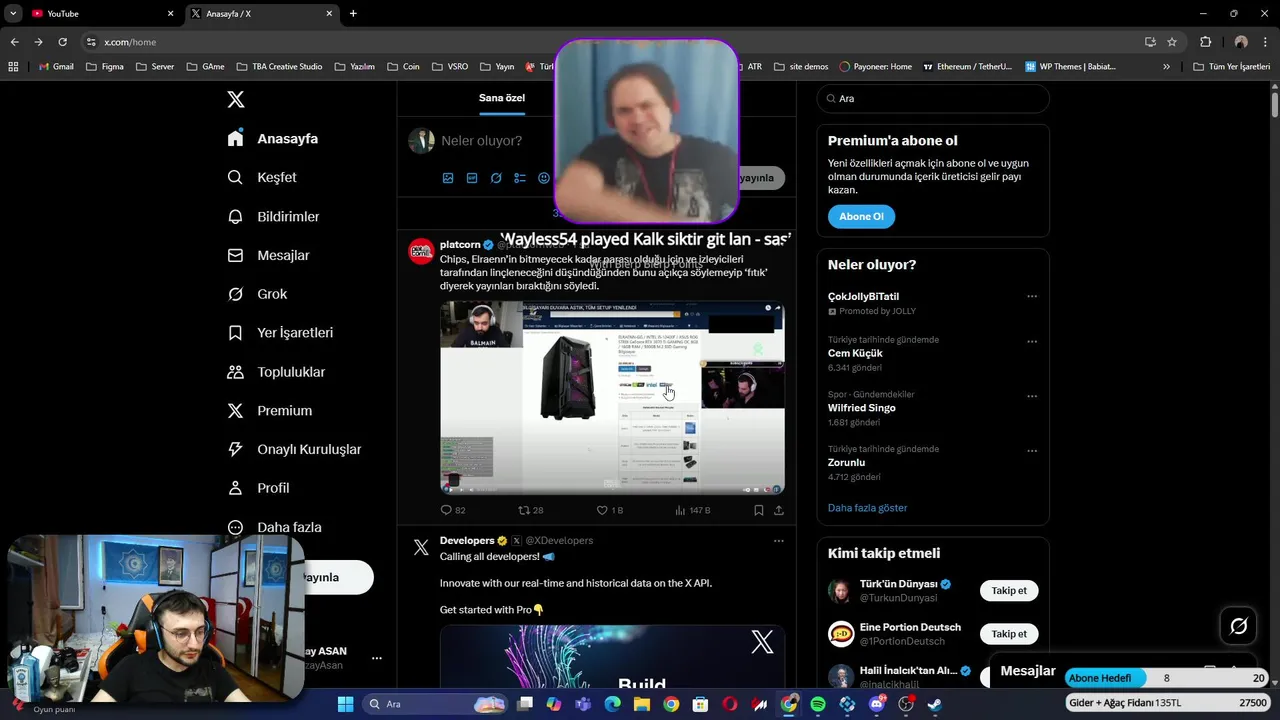This screenshot has width=1280, height=720.
Task: Open Anasayfa home in the sidebar
Action: [x=273, y=138]
